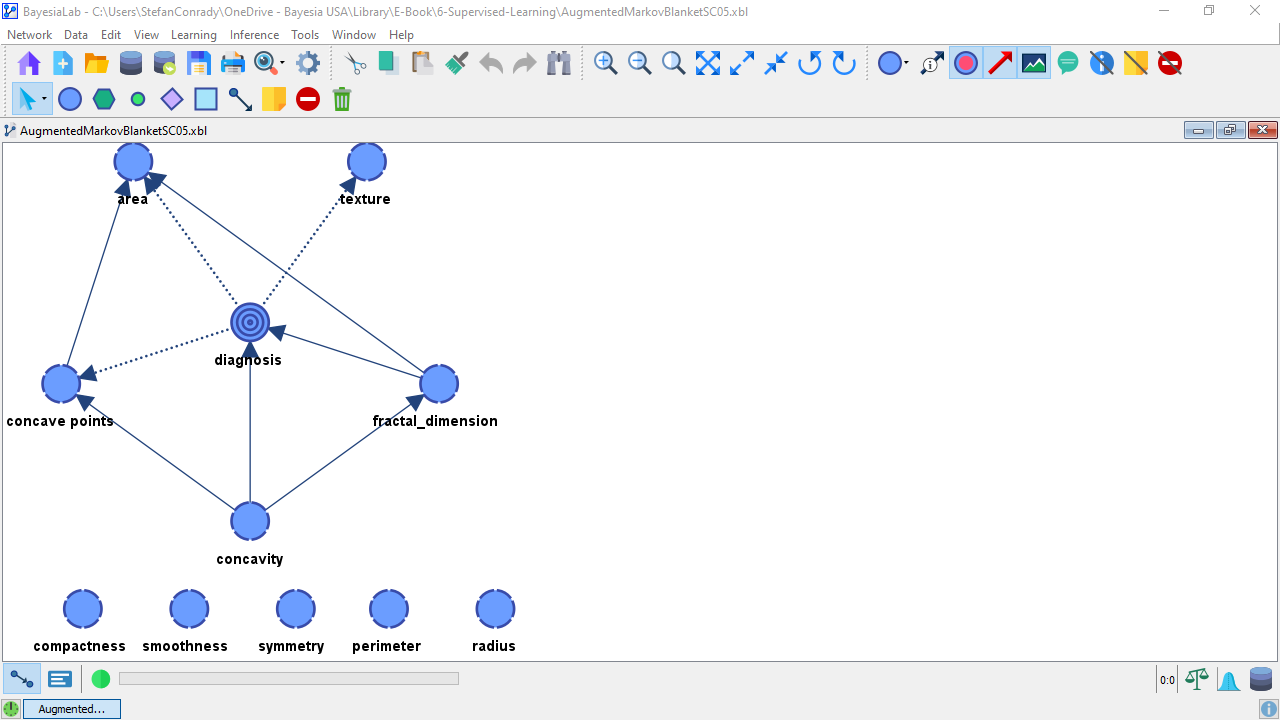This screenshot has width=1280, height=720.
Task: Select the Augmented... window tab
Action: (71, 709)
